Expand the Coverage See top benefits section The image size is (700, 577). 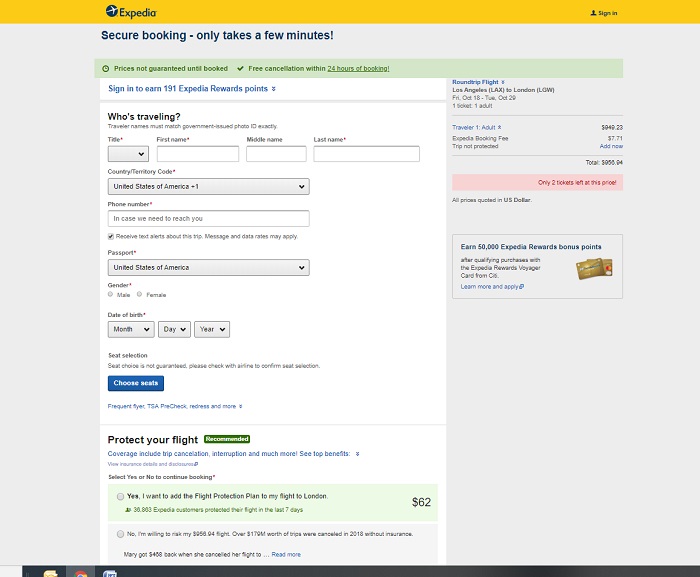(233, 454)
